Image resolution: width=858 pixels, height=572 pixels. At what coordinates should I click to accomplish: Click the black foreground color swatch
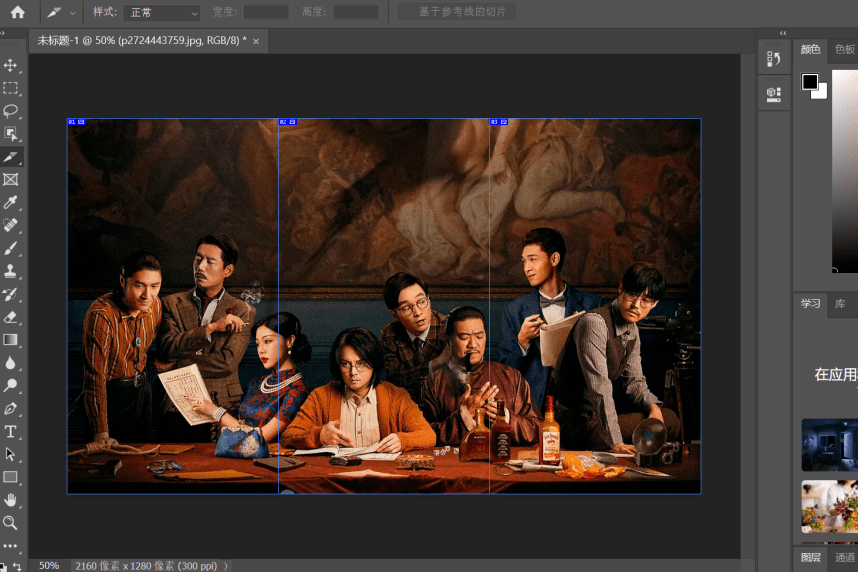(x=809, y=81)
